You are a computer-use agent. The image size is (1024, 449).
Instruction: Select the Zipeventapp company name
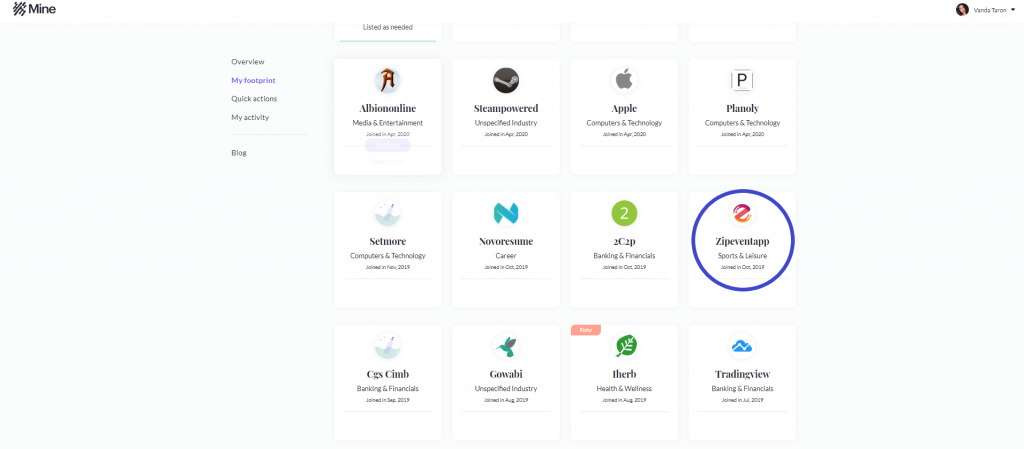pyautogui.click(x=743, y=241)
